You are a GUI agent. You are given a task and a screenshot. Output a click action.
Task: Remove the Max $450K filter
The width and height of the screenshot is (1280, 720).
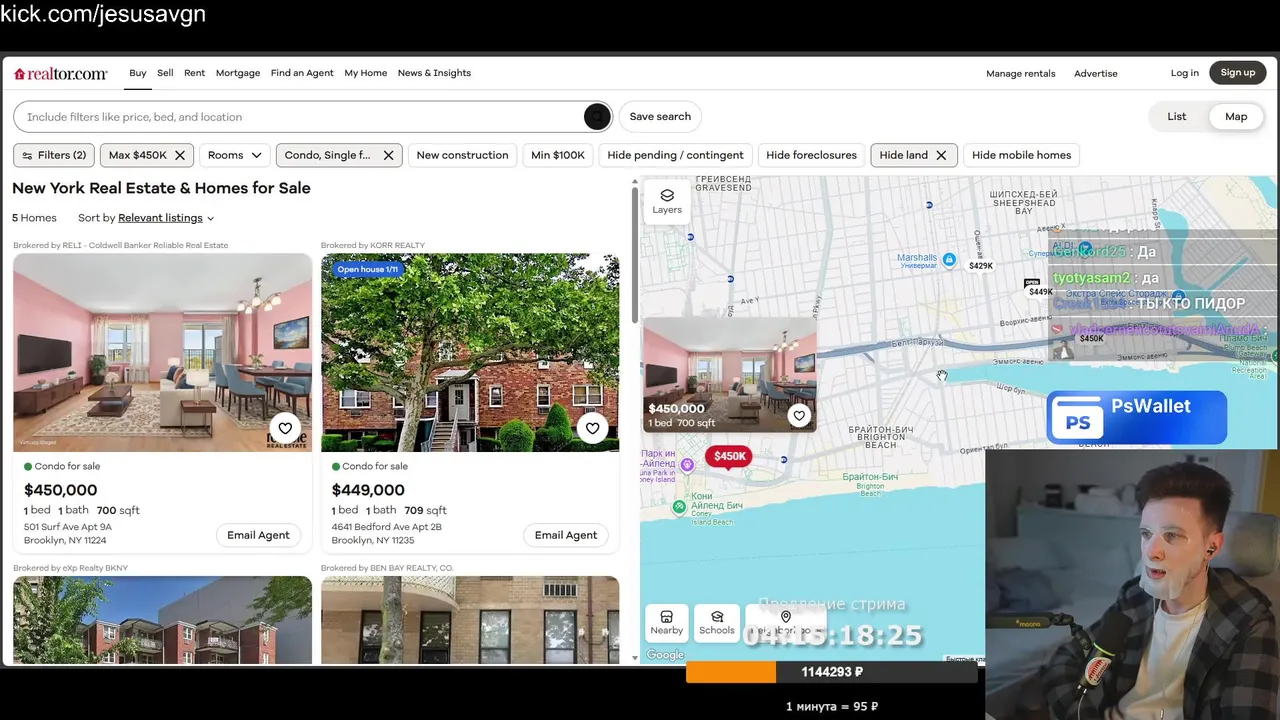[179, 155]
